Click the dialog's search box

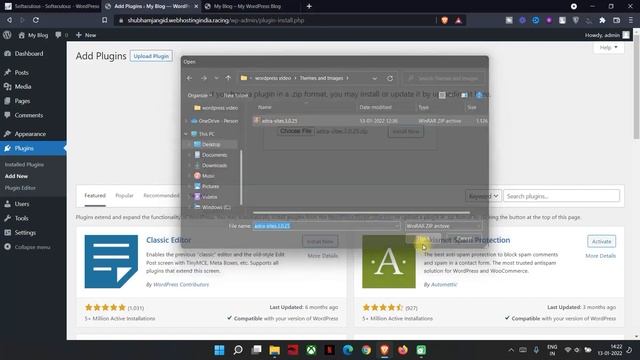tap(443, 78)
